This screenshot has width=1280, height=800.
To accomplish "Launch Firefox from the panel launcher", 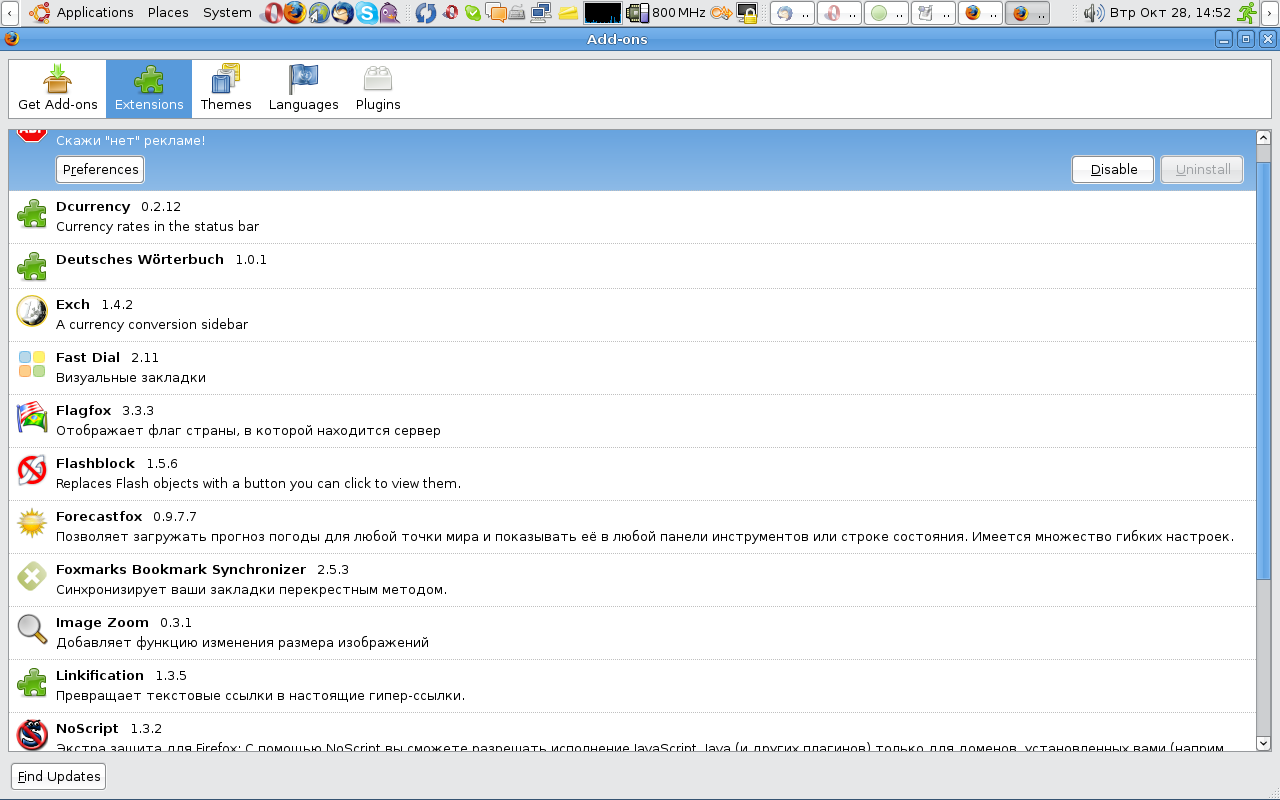I will [x=295, y=13].
